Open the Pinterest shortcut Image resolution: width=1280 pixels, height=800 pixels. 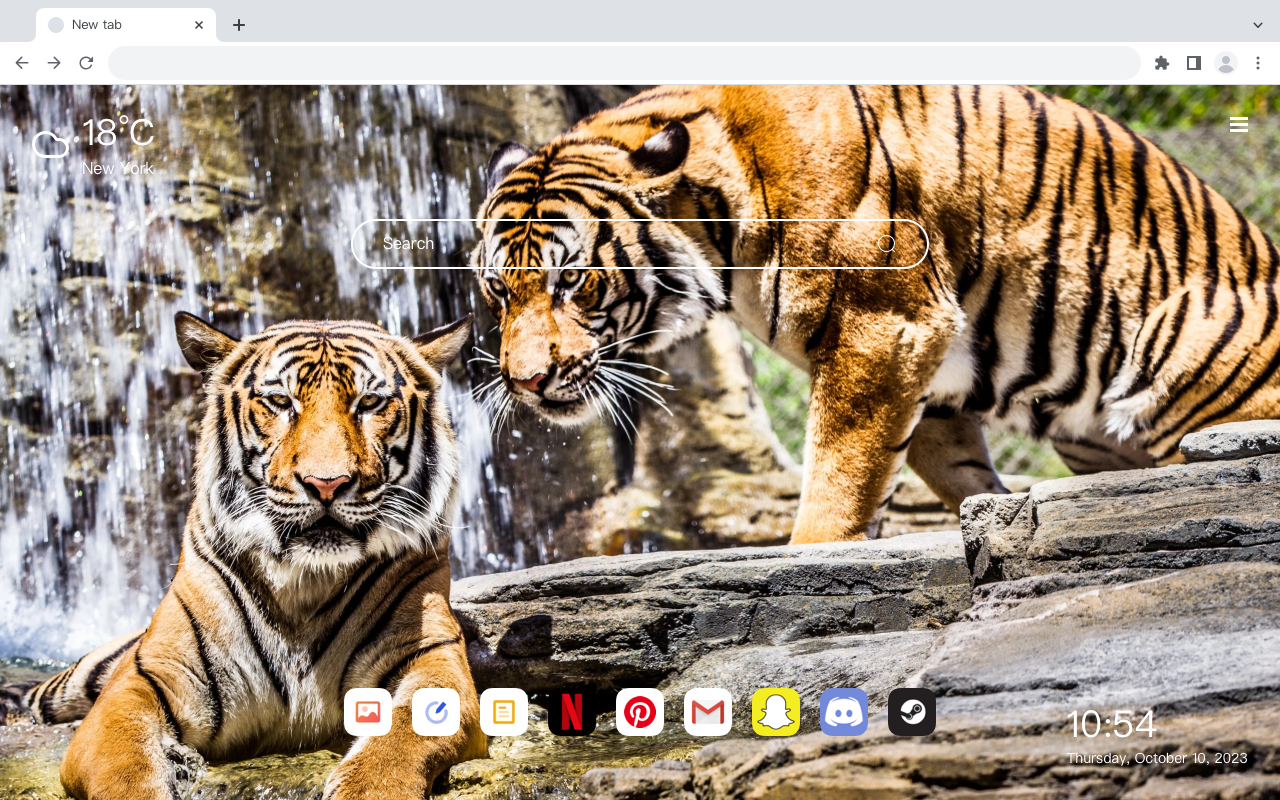coord(640,712)
